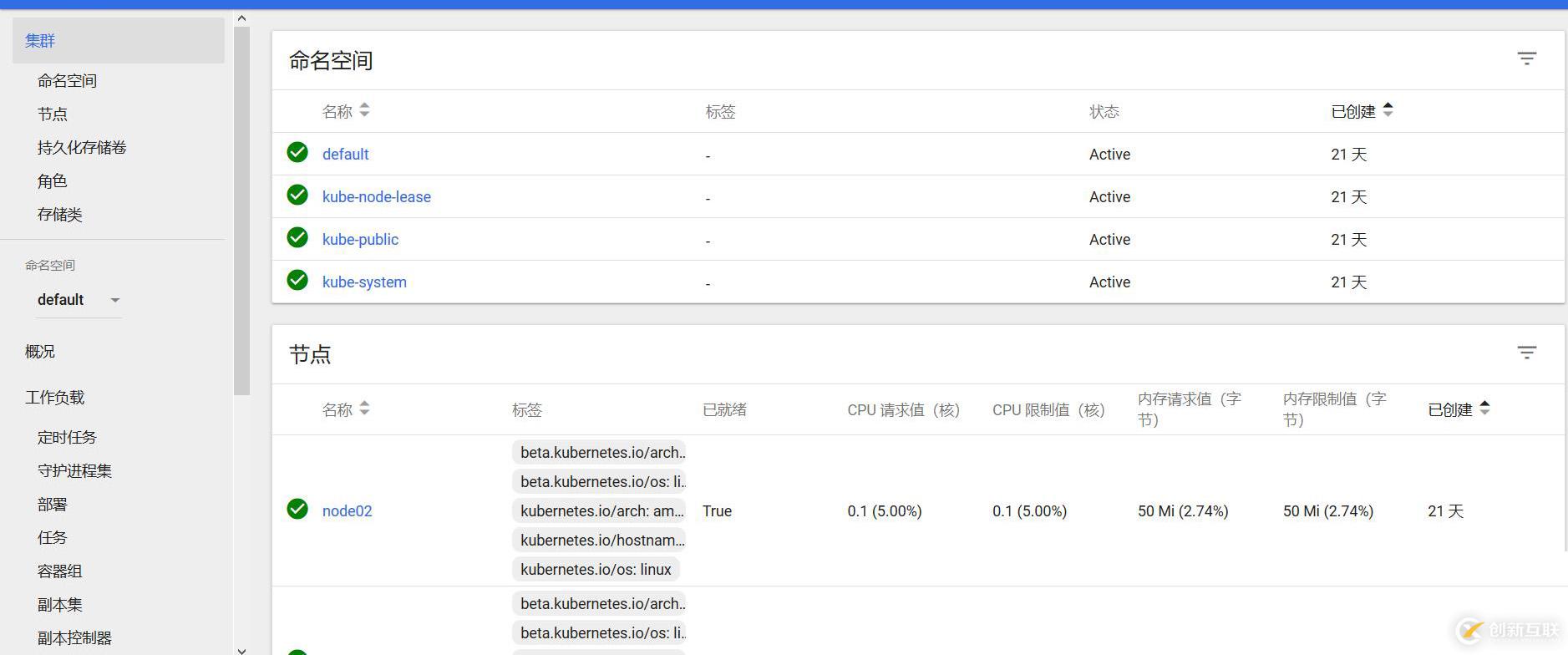Open 命名空间 in the sidebar under 集群
Image resolution: width=1568 pixels, height=655 pixels.
(x=67, y=81)
